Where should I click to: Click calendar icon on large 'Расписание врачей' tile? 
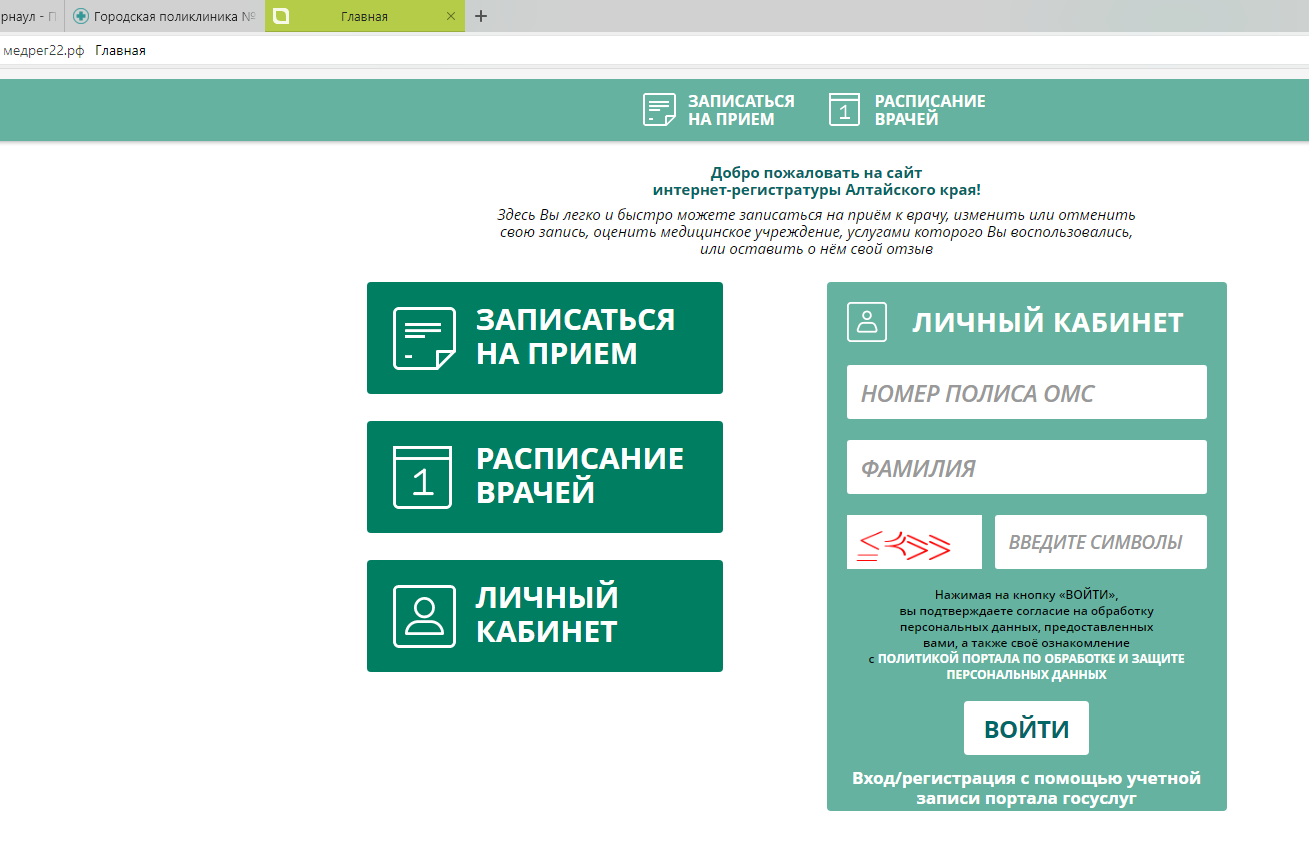[x=424, y=477]
